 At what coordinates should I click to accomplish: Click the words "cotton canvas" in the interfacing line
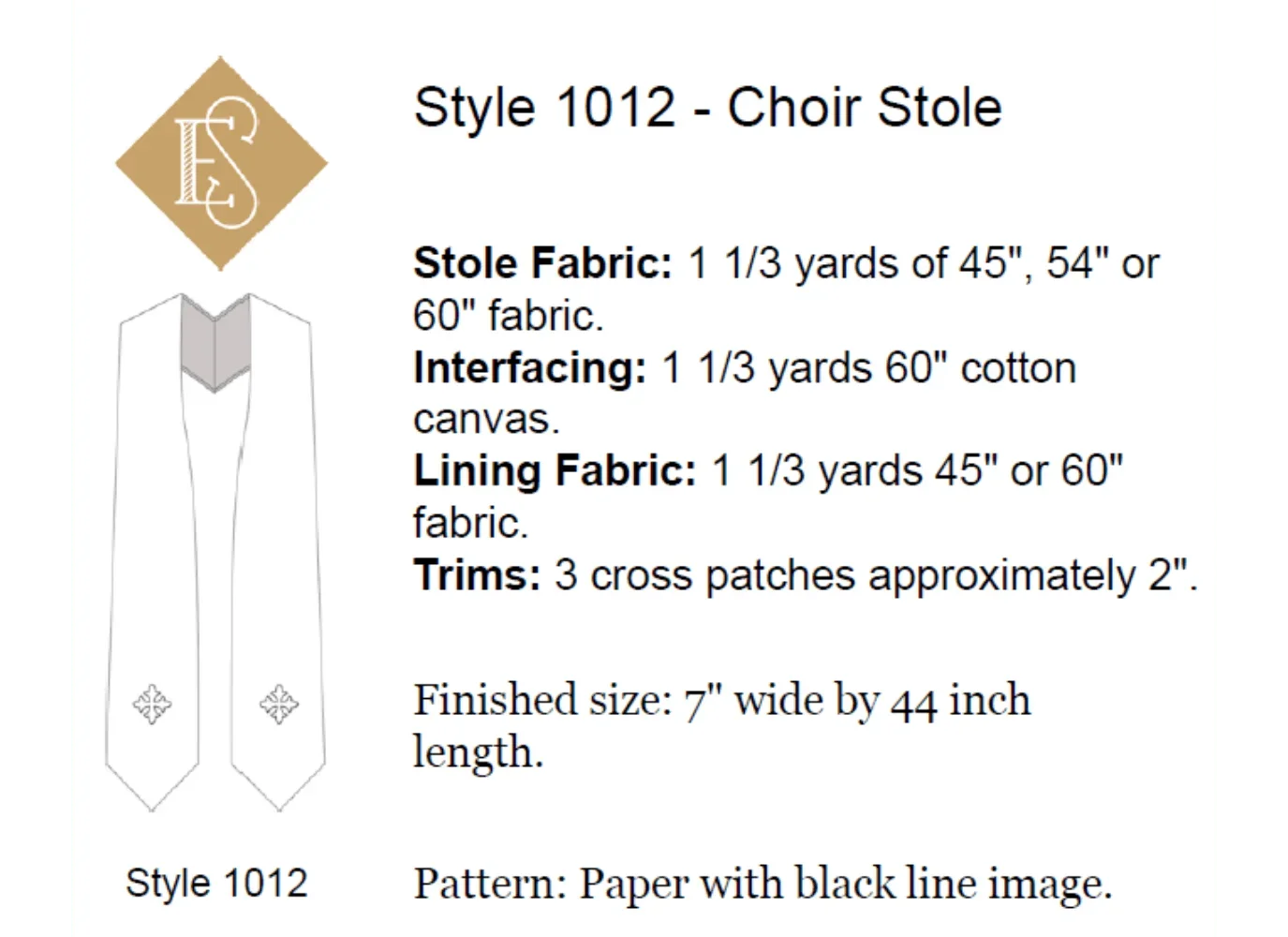(1017, 368)
